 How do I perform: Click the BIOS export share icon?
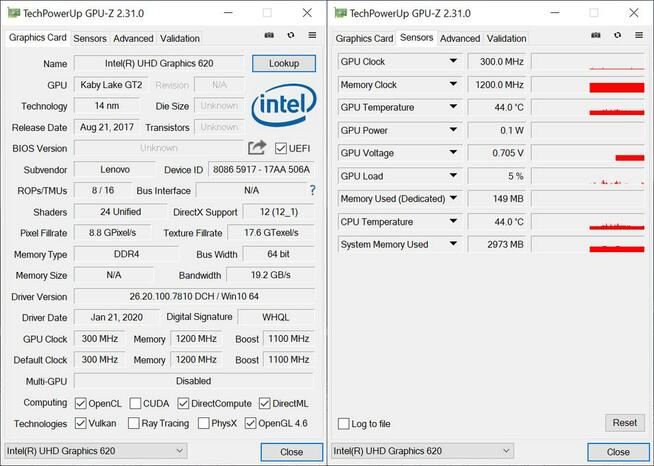click(257, 148)
